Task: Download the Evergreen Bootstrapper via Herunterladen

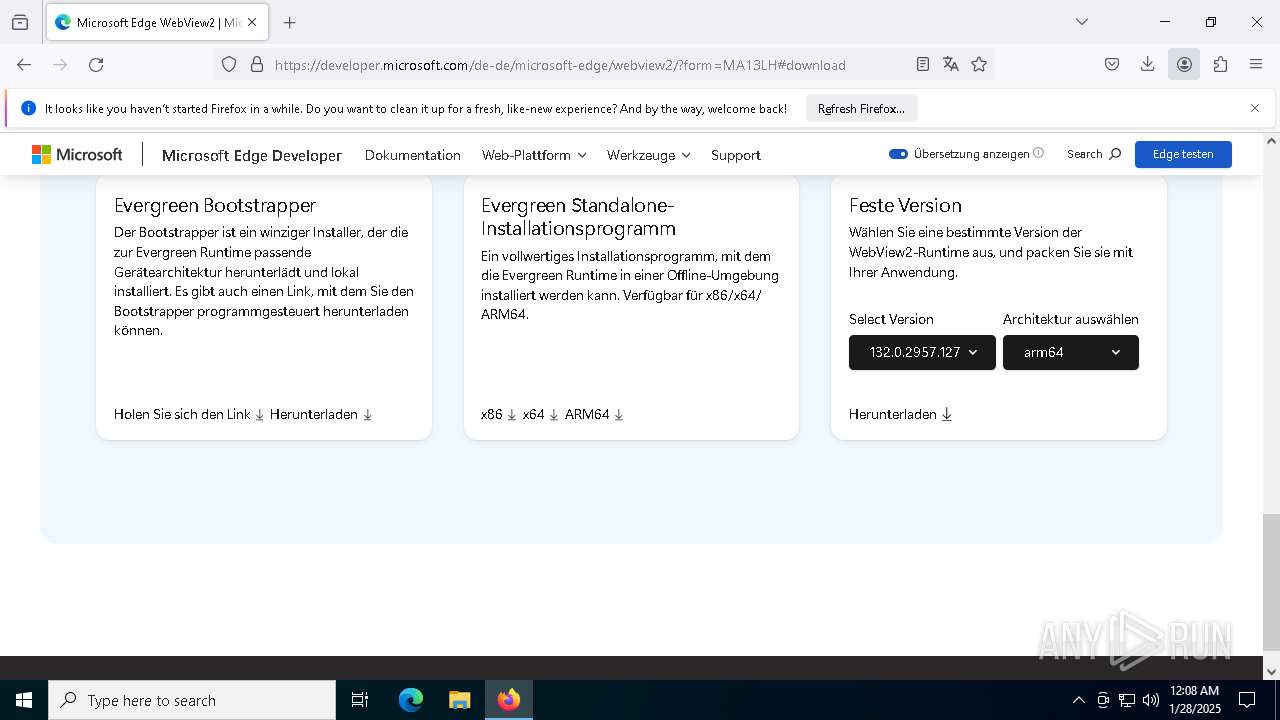Action: coord(321,414)
